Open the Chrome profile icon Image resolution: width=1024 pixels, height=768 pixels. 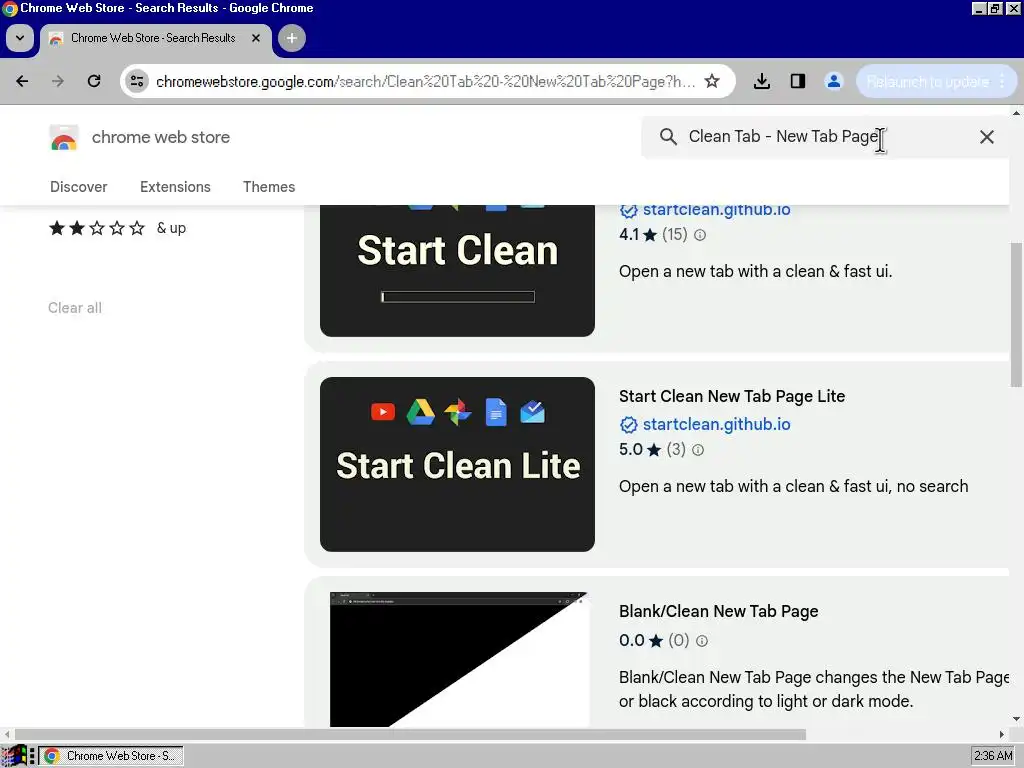coord(833,81)
